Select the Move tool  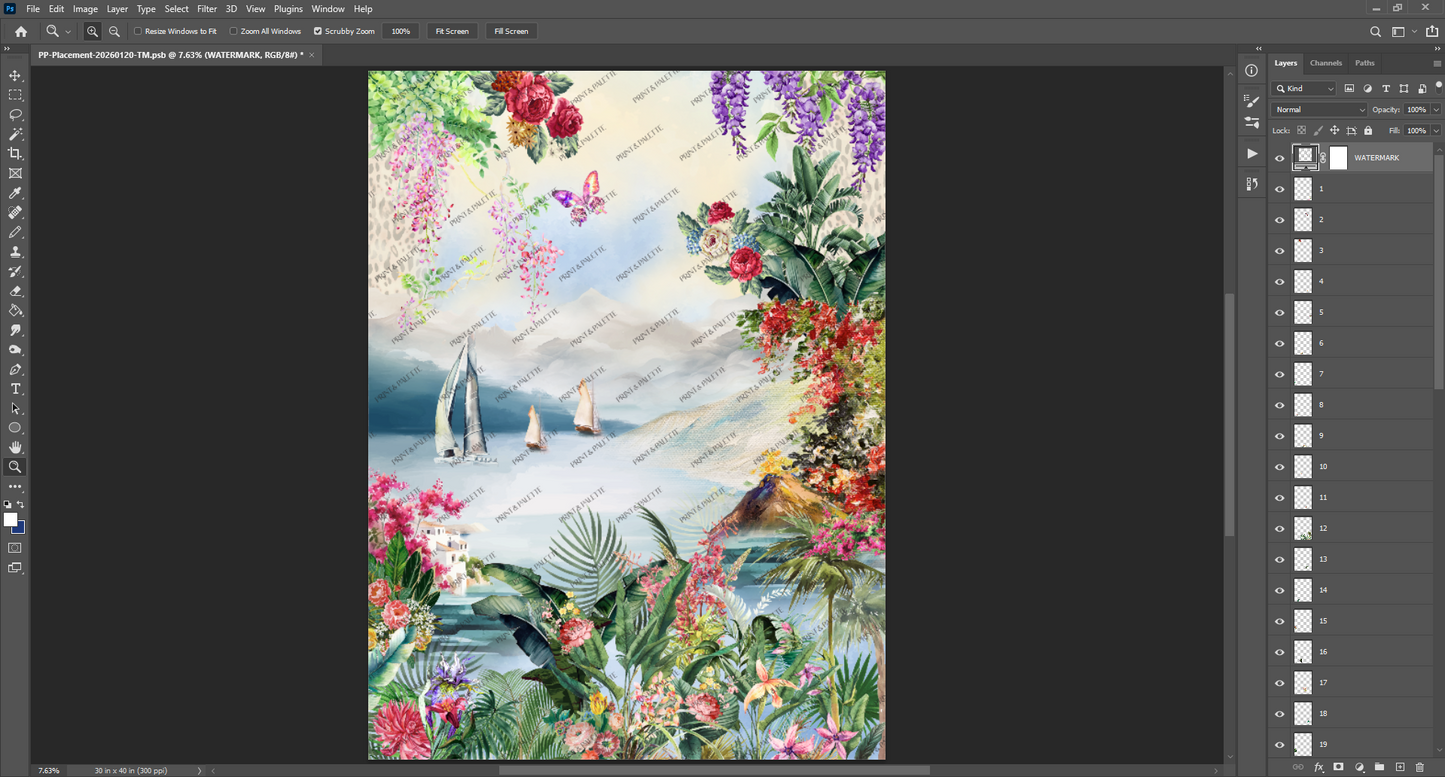[x=15, y=76]
